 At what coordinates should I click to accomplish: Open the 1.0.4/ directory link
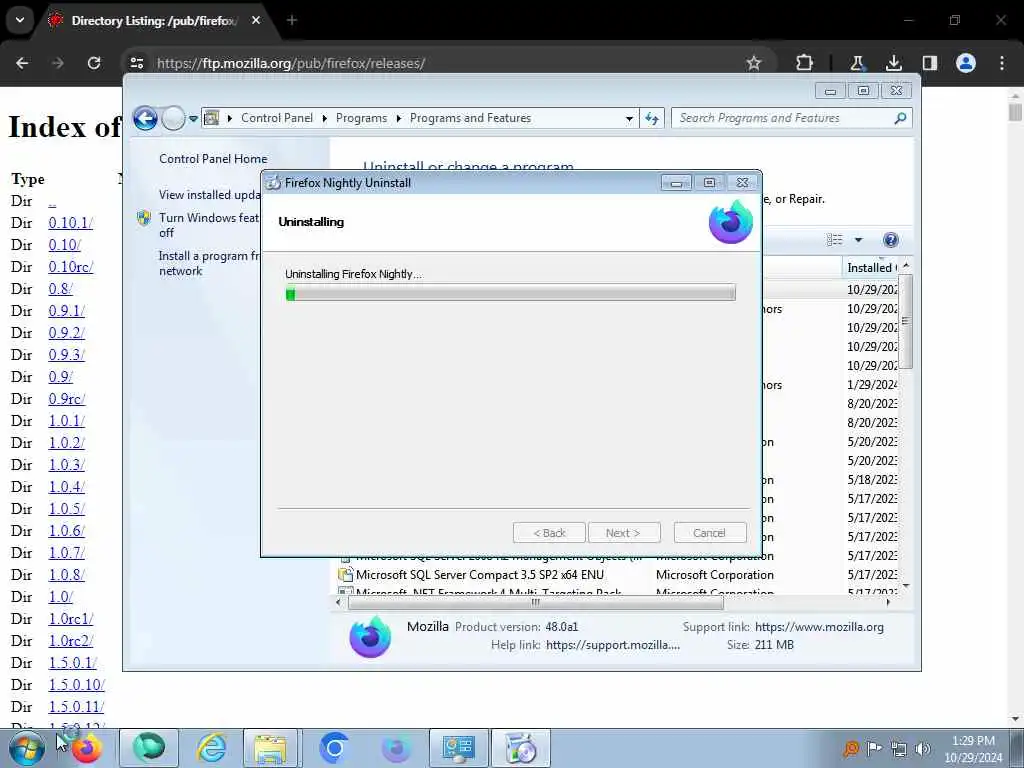pyautogui.click(x=67, y=487)
